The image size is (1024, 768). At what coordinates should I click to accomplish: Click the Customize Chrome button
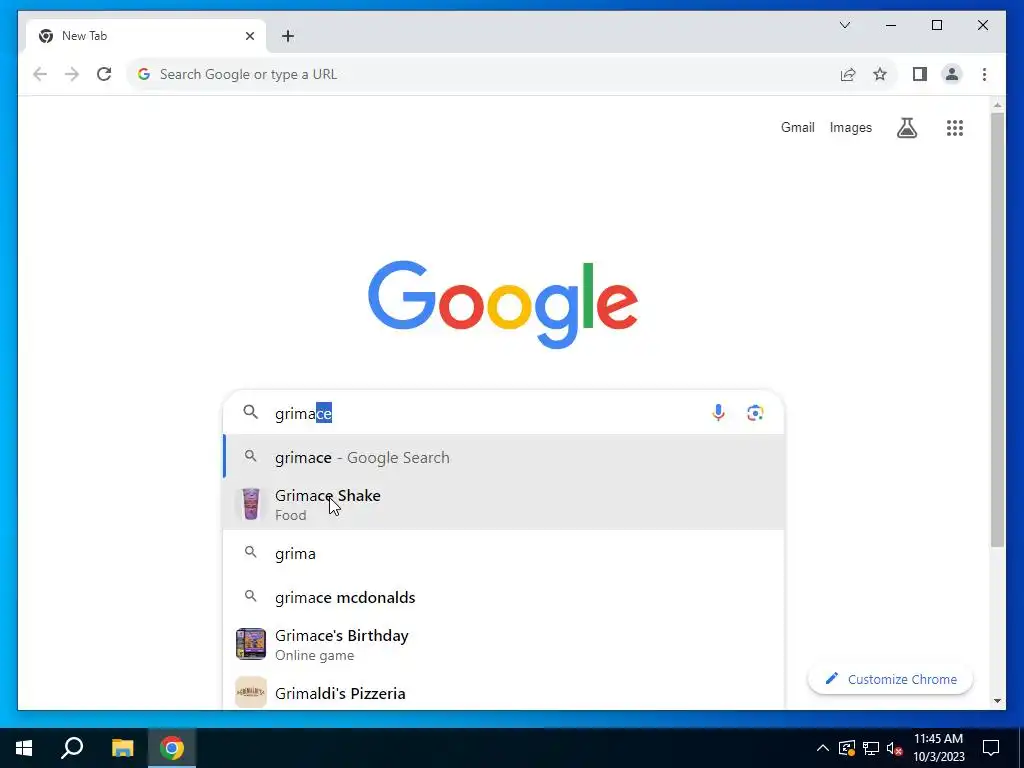[890, 679]
